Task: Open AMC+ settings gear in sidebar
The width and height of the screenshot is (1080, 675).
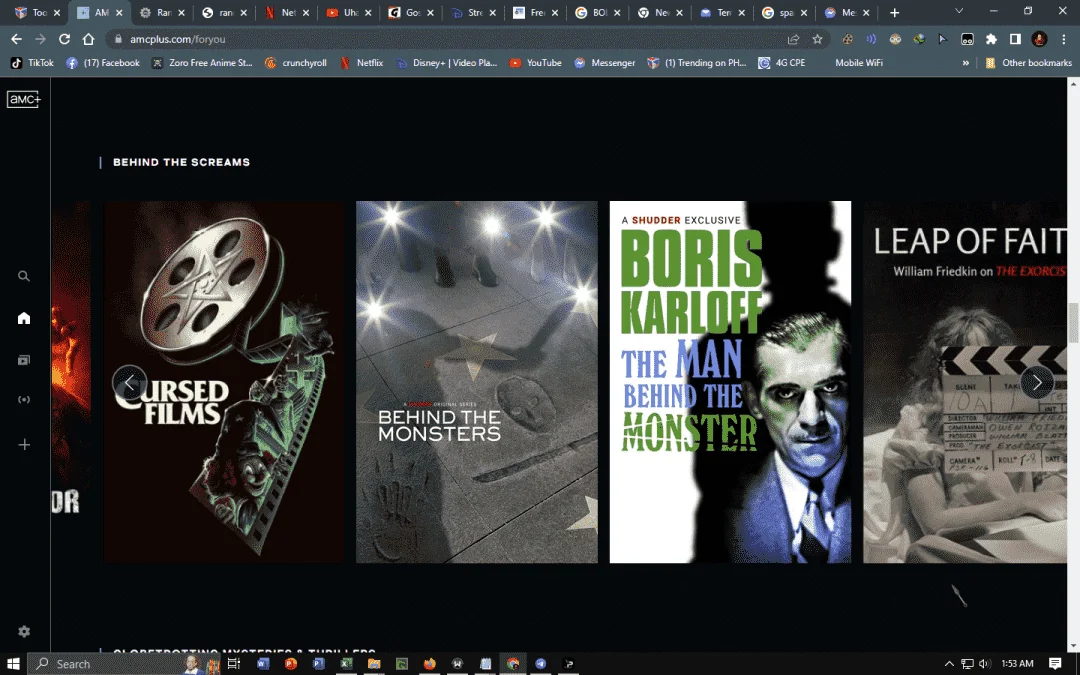Action: pyautogui.click(x=24, y=631)
